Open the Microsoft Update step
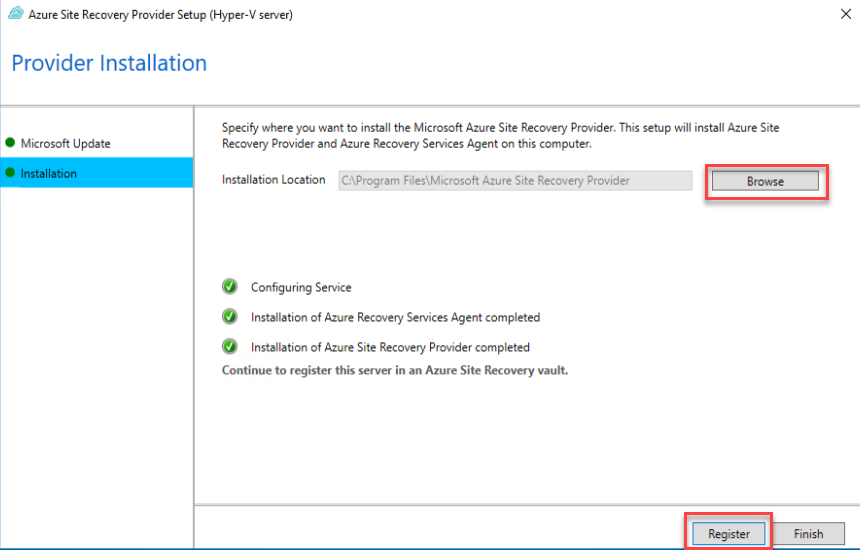The image size is (860, 550). [x=65, y=143]
